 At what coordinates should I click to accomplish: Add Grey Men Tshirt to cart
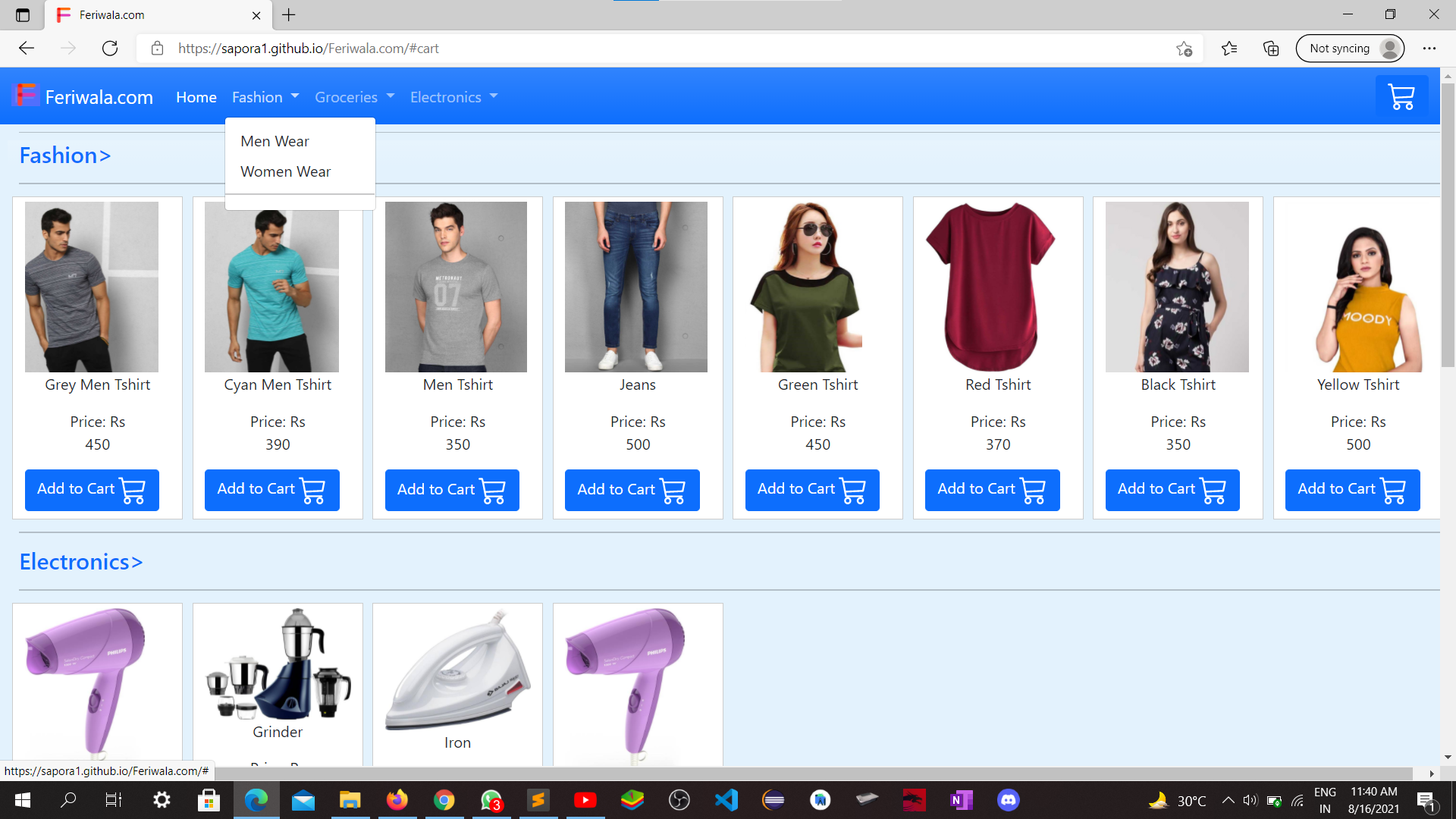pos(92,490)
